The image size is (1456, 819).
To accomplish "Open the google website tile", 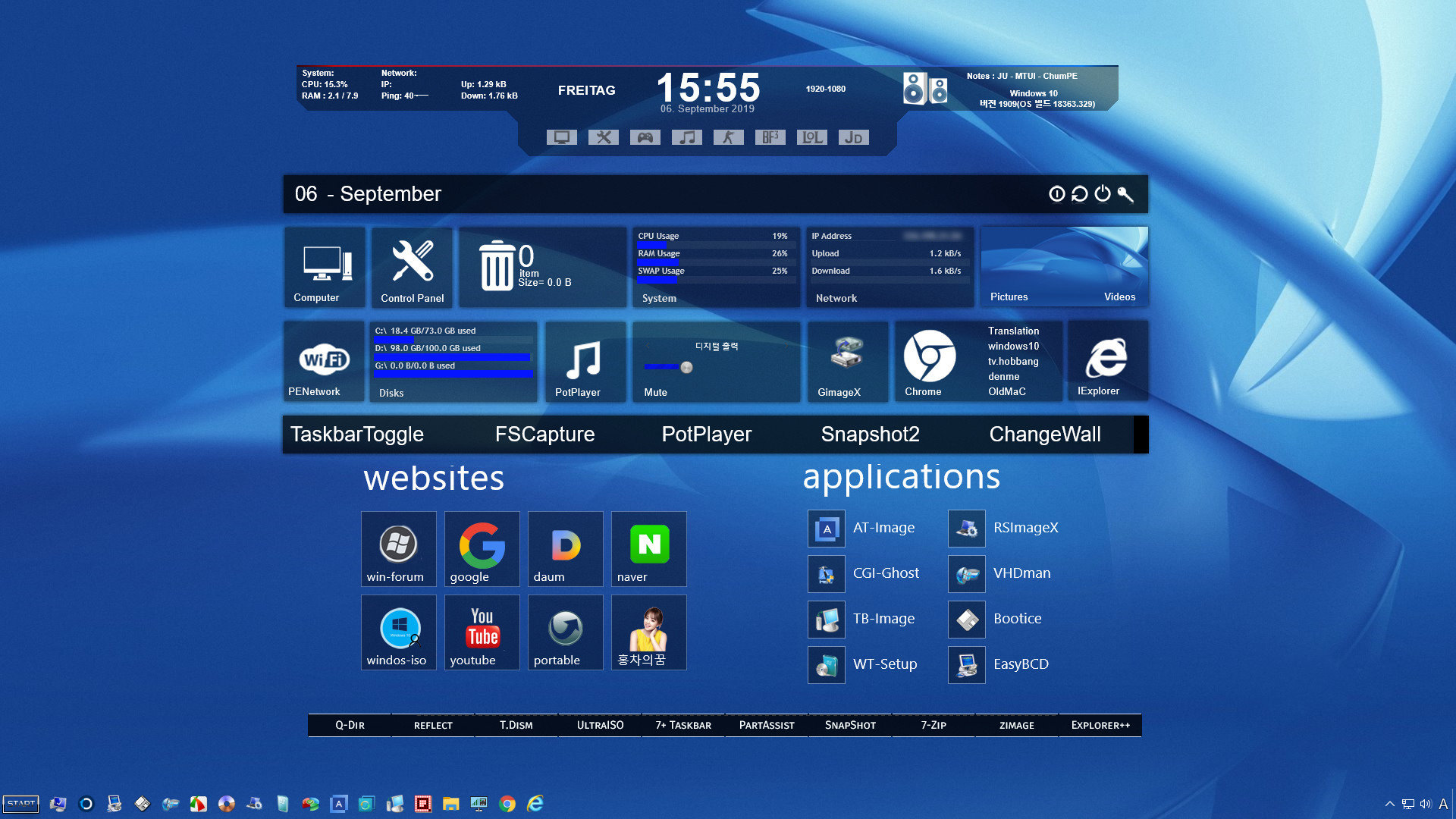I will (482, 549).
